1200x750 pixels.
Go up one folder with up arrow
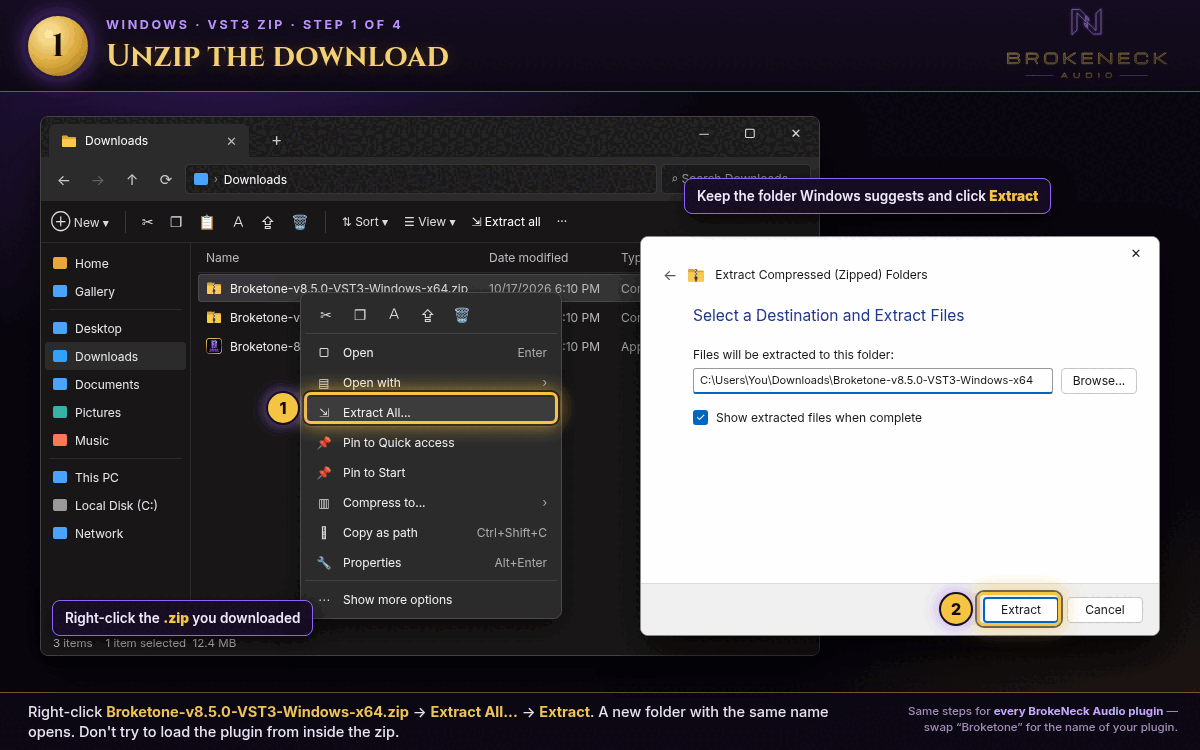tap(132, 180)
